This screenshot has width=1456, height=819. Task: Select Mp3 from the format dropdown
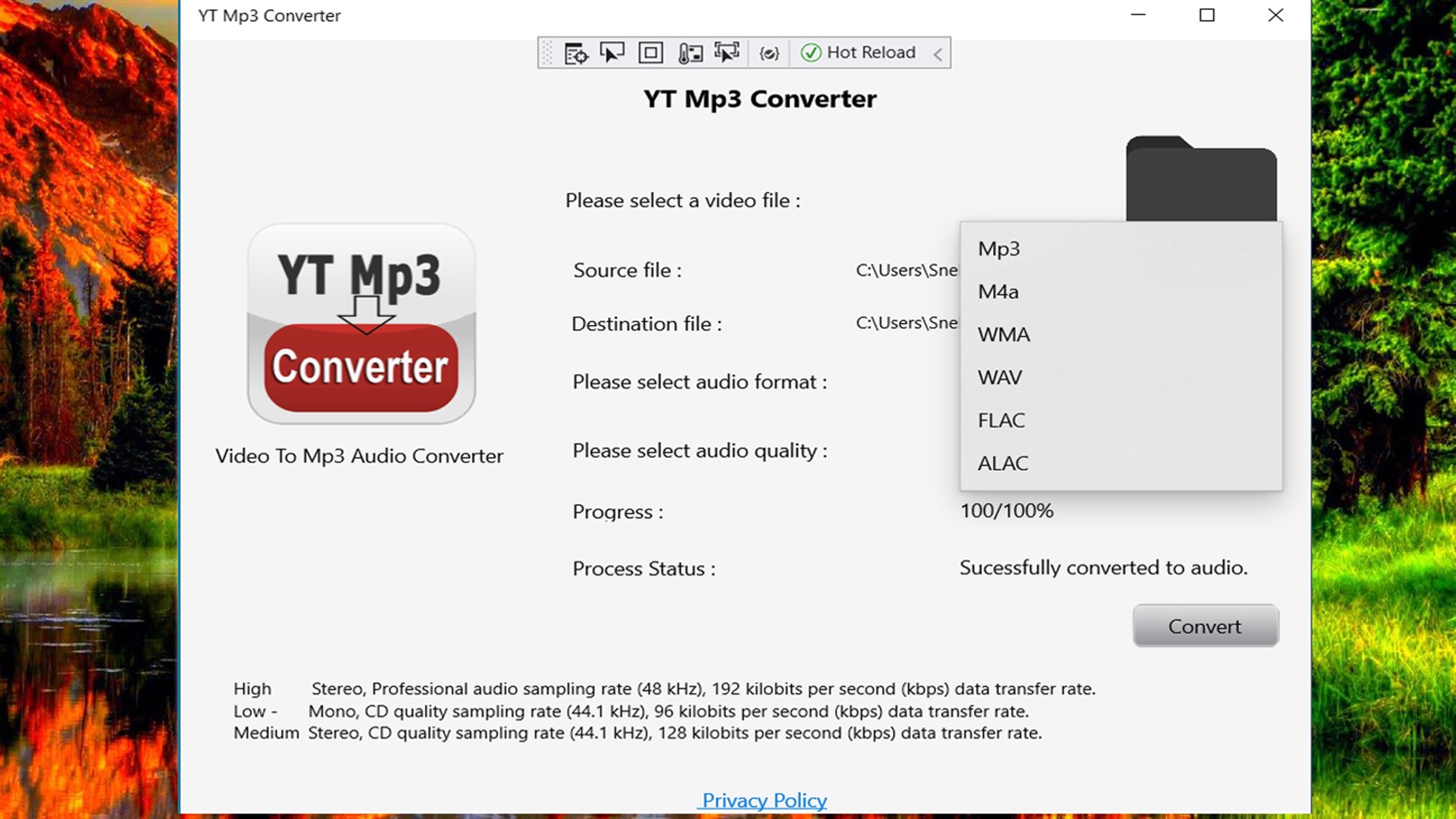pos(998,249)
